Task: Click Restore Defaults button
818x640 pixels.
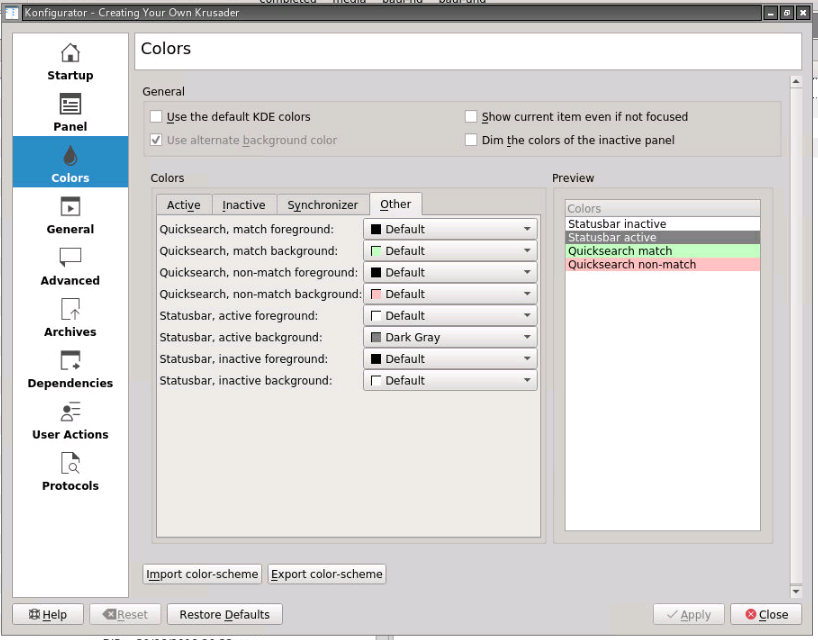Action: click(x=225, y=614)
